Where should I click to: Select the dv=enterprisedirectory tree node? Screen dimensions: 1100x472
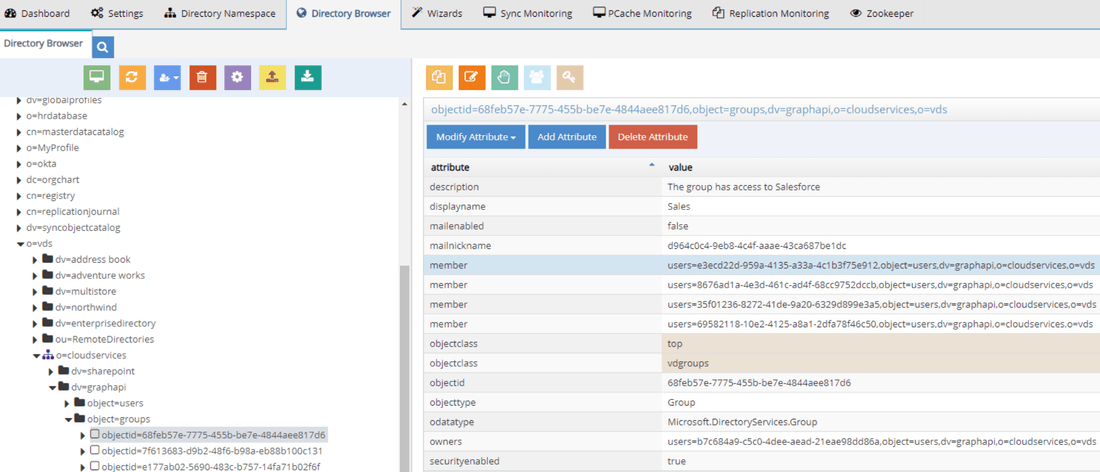(105, 323)
